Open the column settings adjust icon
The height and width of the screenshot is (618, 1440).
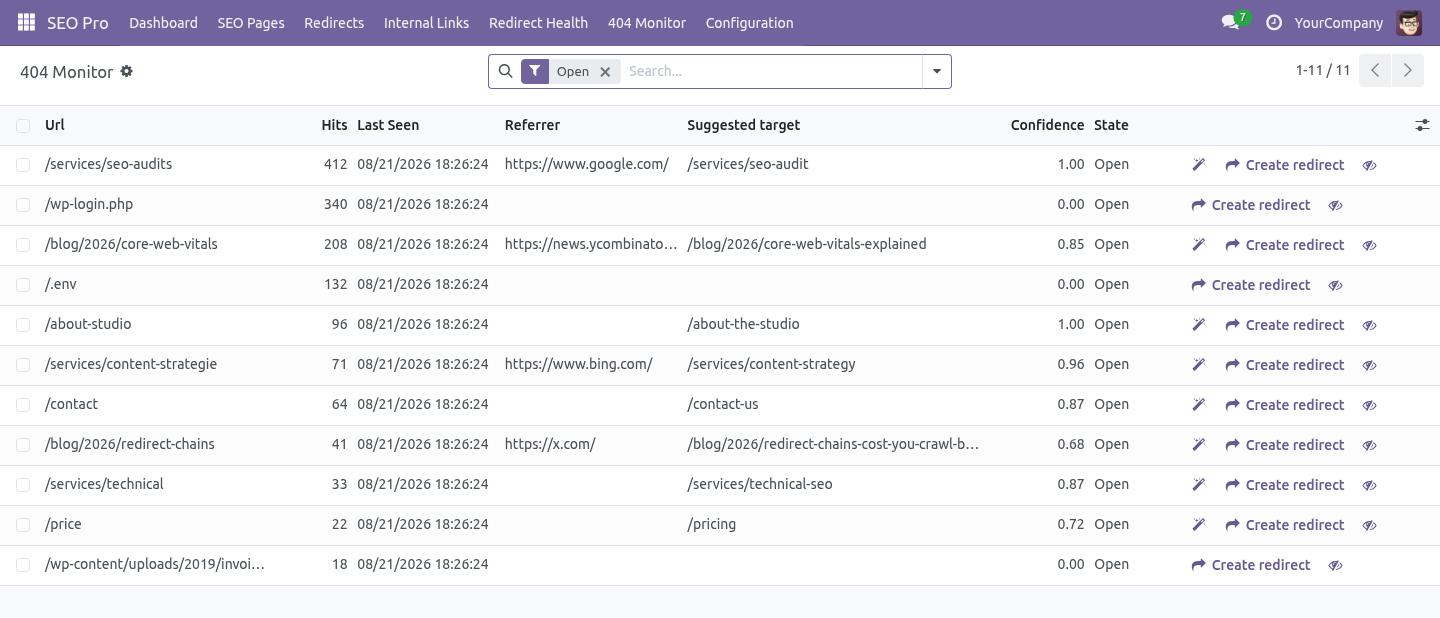[1422, 125]
